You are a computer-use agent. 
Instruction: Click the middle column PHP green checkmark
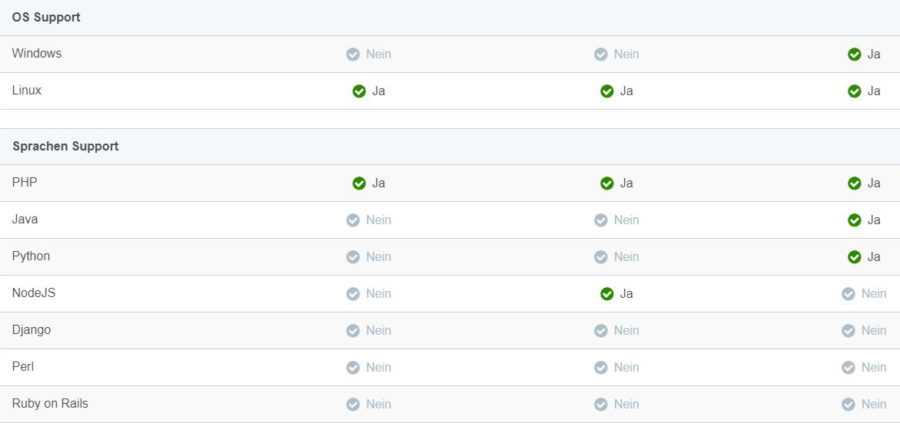point(606,183)
